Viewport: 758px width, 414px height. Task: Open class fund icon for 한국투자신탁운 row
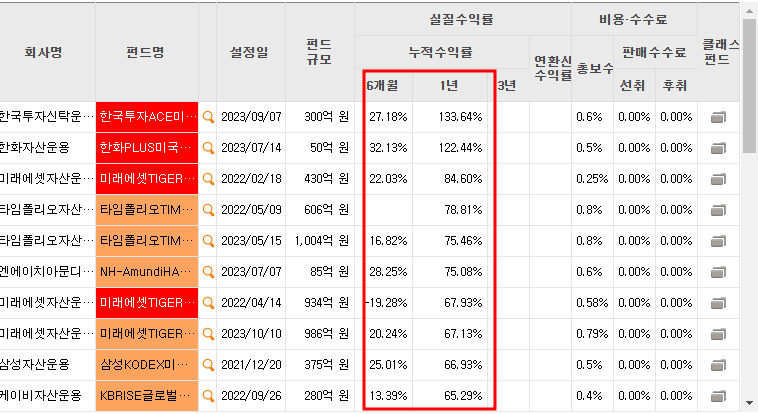[x=718, y=117]
